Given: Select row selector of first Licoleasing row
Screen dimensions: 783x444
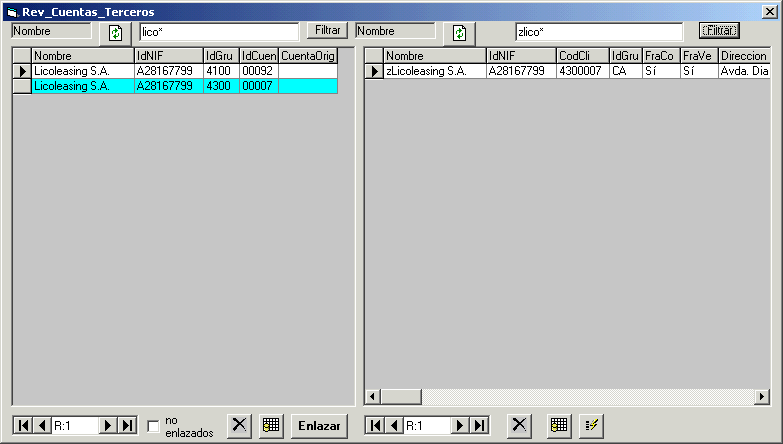Looking at the screenshot, I should click(x=22, y=72).
